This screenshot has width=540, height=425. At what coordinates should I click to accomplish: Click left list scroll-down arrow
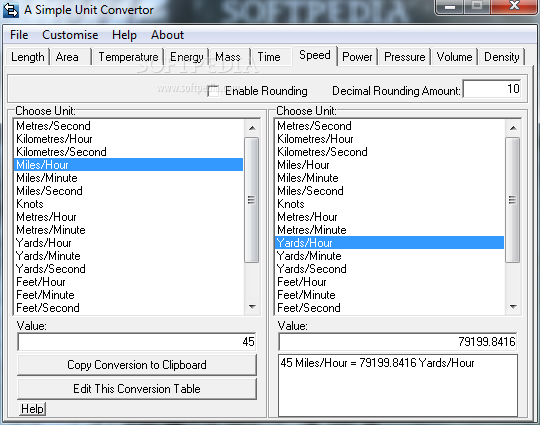coord(252,307)
